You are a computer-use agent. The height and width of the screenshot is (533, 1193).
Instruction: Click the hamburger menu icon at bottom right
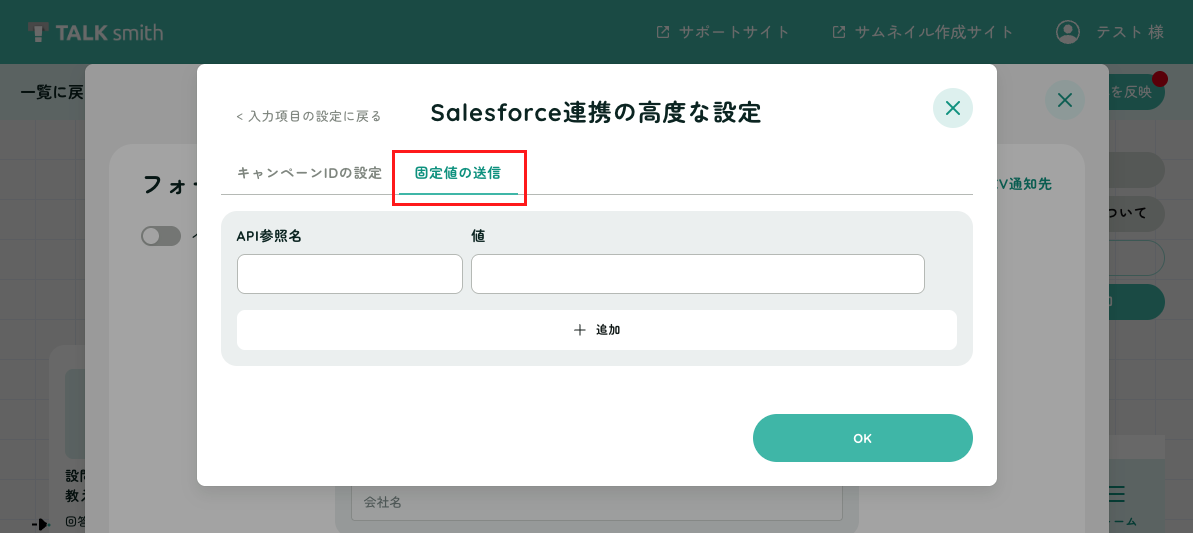1116,494
